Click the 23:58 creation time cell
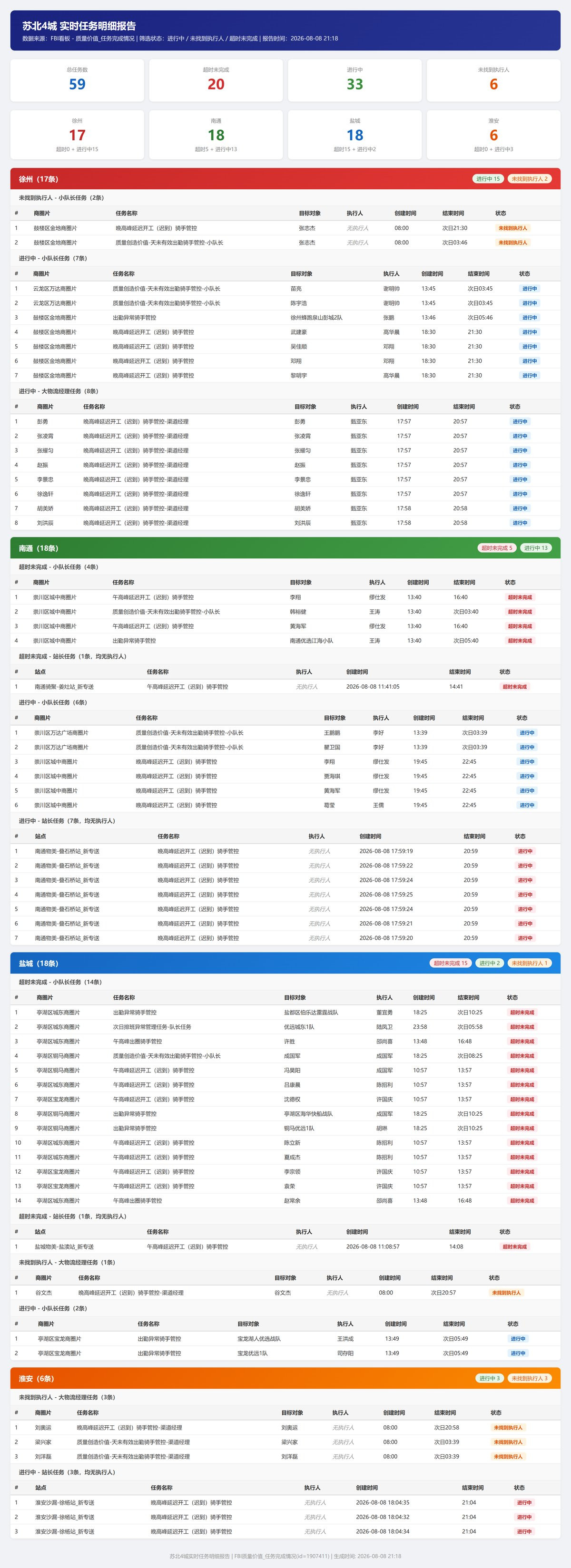The height and width of the screenshot is (1568, 571). pos(420,1027)
